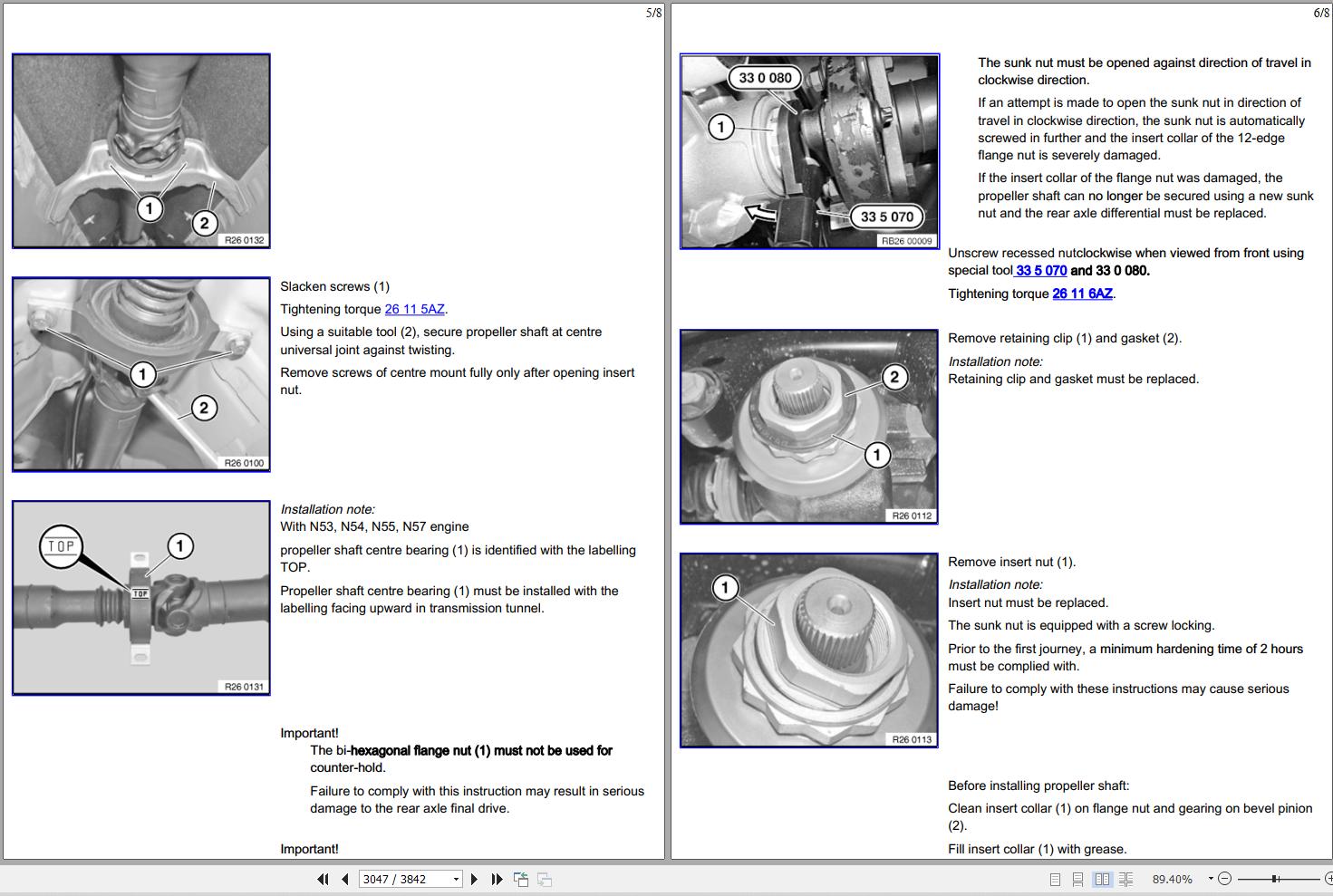This screenshot has height=896, width=1333.
Task: Open the page number dropdown arrow
Action: (456, 879)
